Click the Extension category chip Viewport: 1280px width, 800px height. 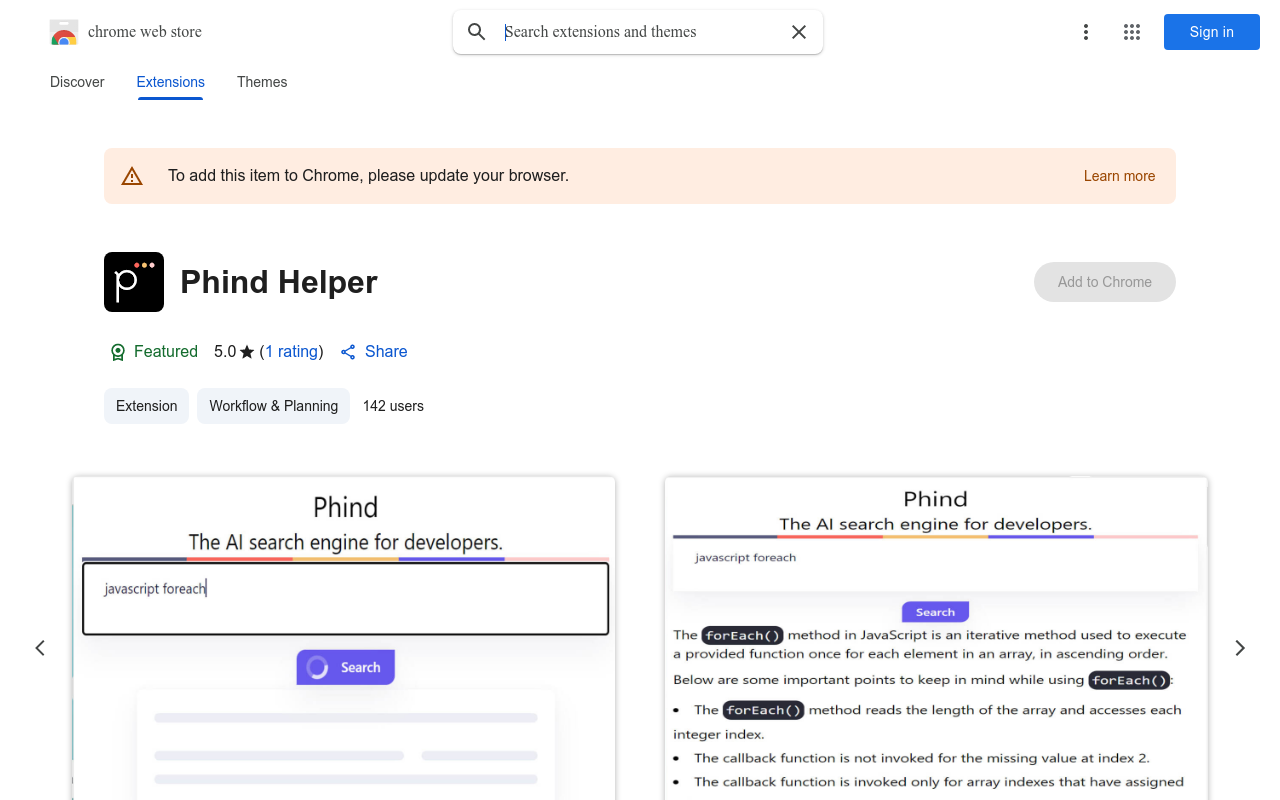(146, 406)
